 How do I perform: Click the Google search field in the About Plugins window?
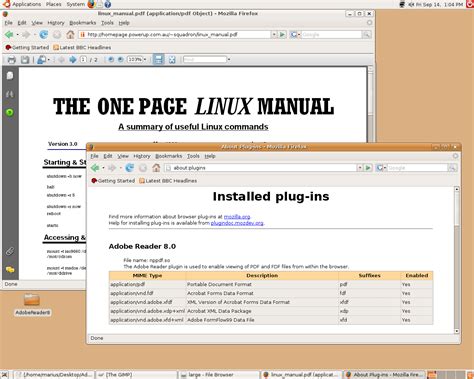(417, 168)
